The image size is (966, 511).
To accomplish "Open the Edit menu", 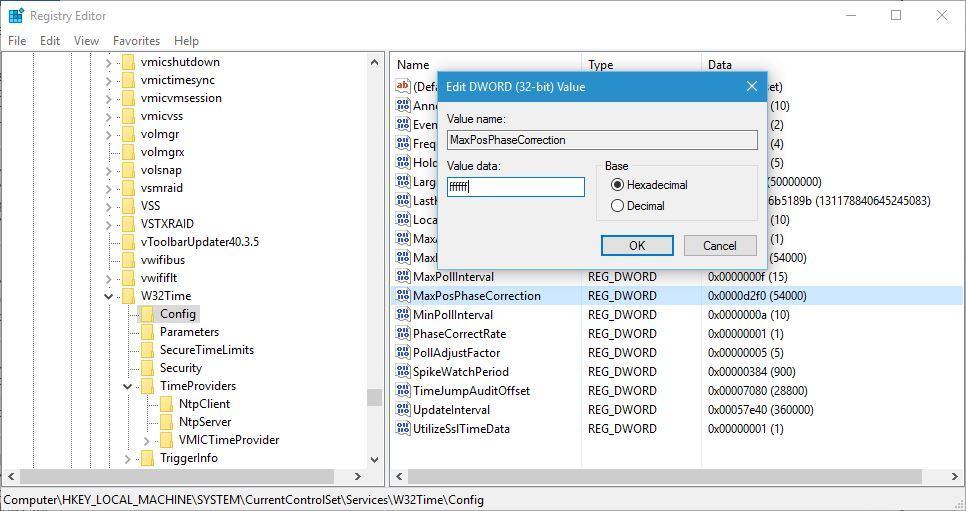I will tap(50, 41).
